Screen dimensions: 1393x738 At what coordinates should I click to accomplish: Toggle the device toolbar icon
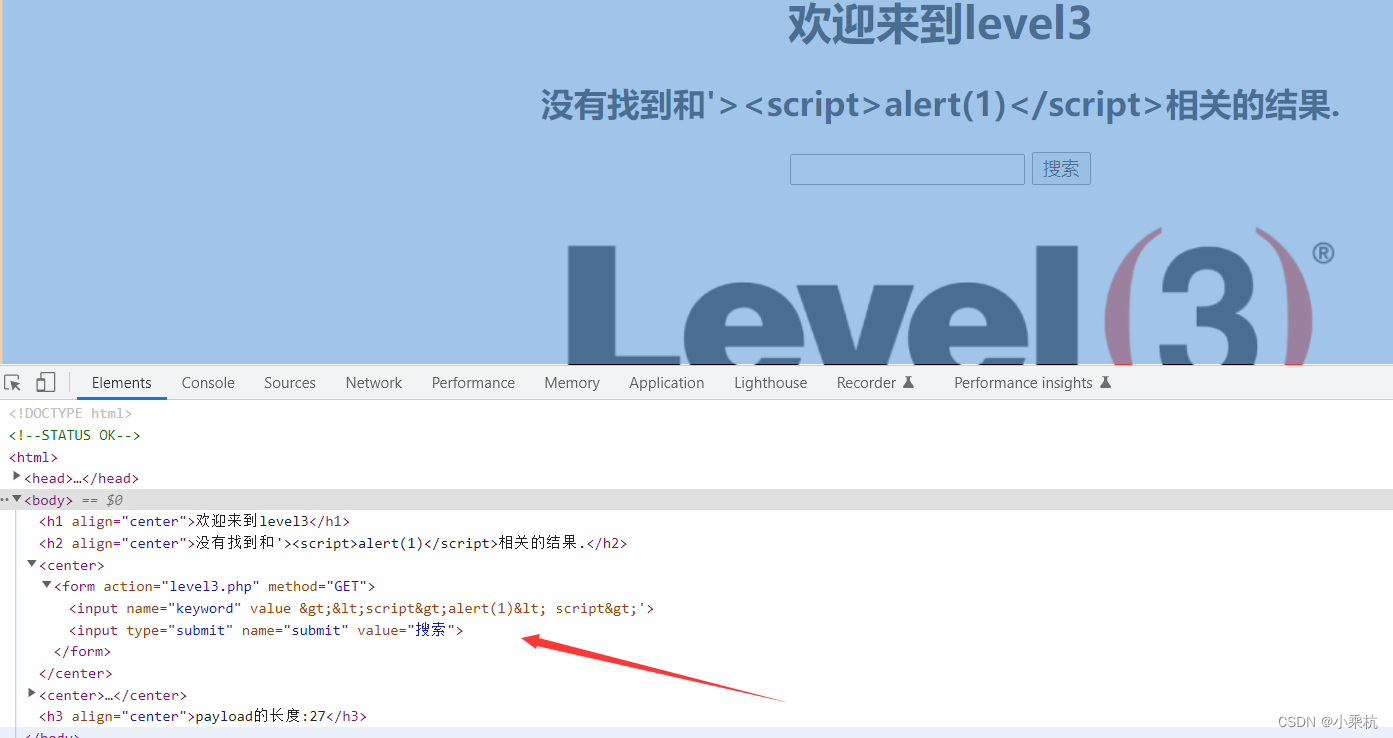[45, 383]
